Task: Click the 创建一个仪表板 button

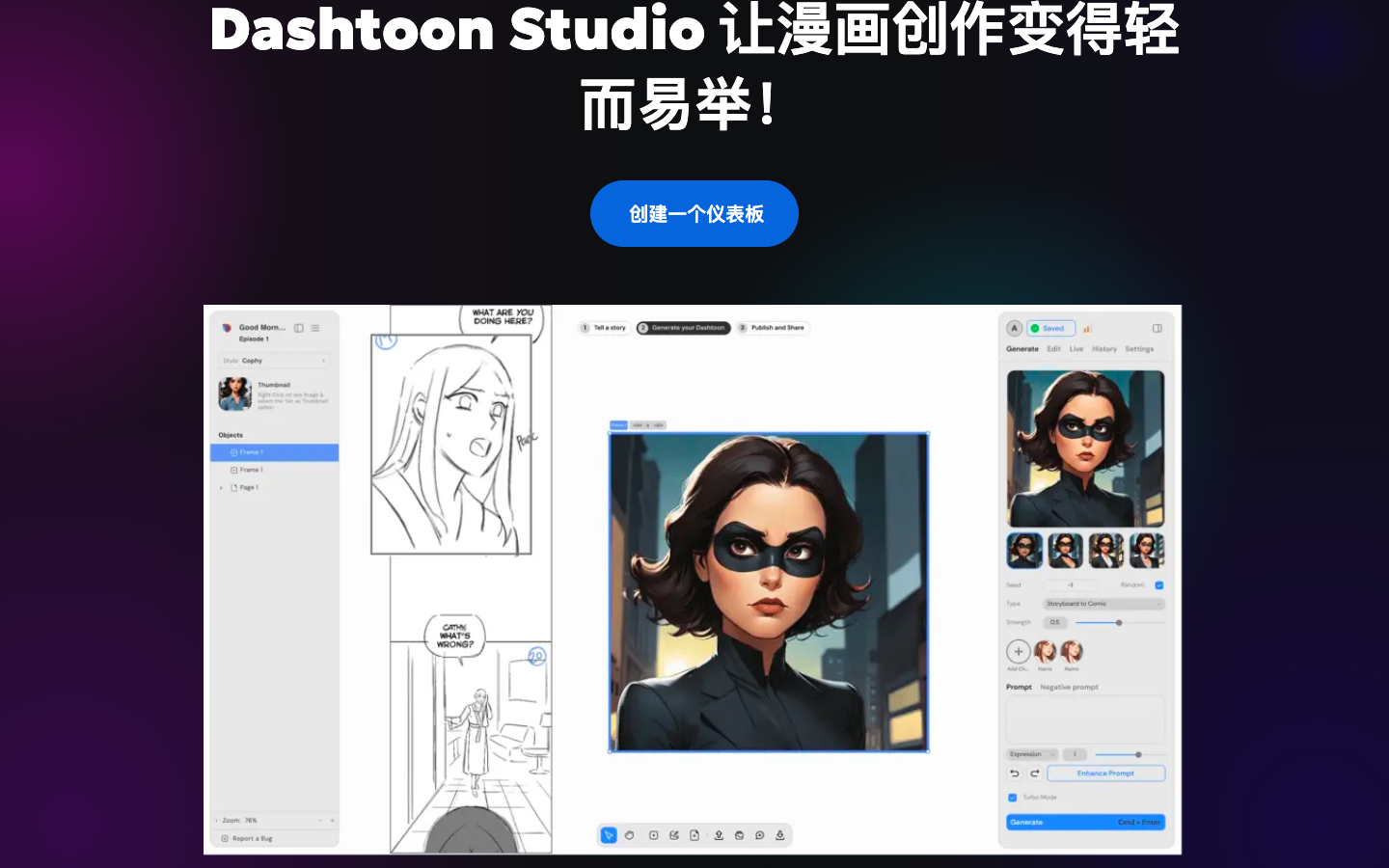Action: click(694, 213)
